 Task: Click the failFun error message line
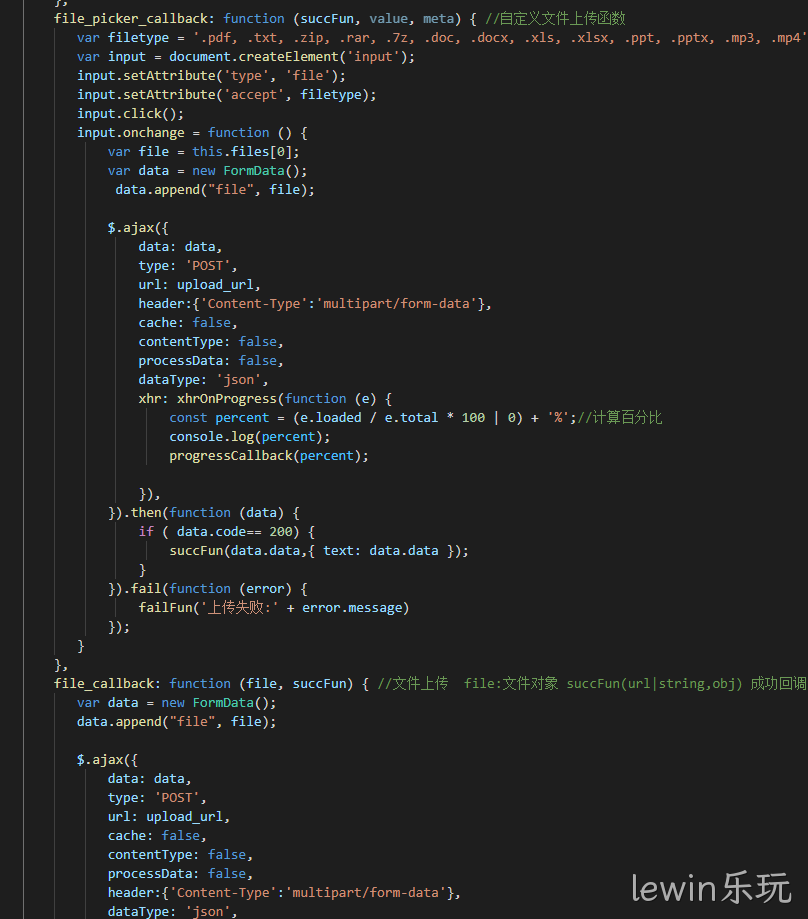274,608
